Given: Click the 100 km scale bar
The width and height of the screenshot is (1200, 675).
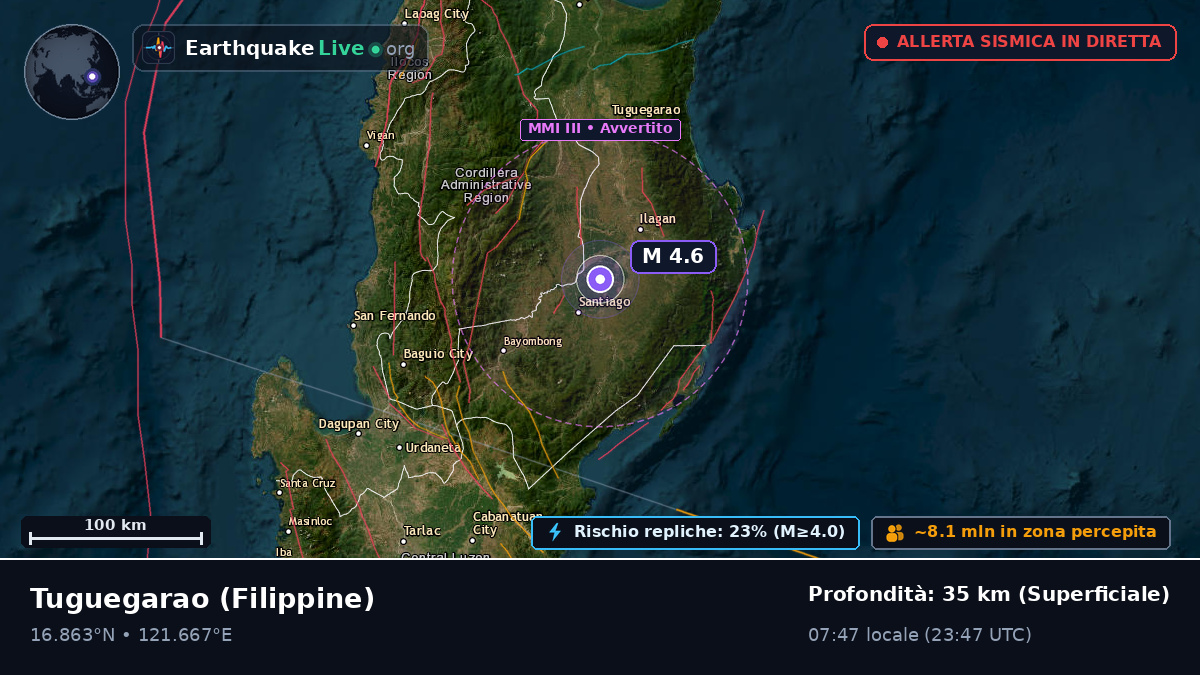Looking at the screenshot, I should point(116,531).
